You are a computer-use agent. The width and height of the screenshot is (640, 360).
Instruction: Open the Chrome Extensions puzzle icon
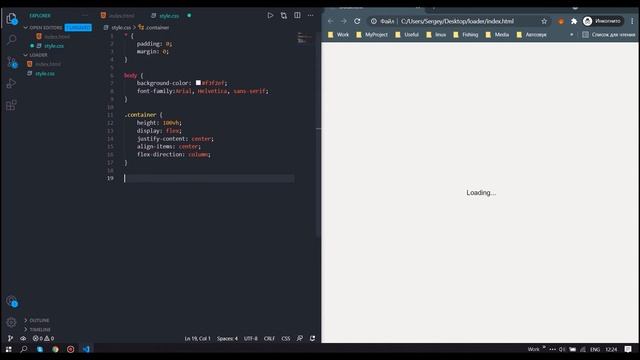pos(574,21)
